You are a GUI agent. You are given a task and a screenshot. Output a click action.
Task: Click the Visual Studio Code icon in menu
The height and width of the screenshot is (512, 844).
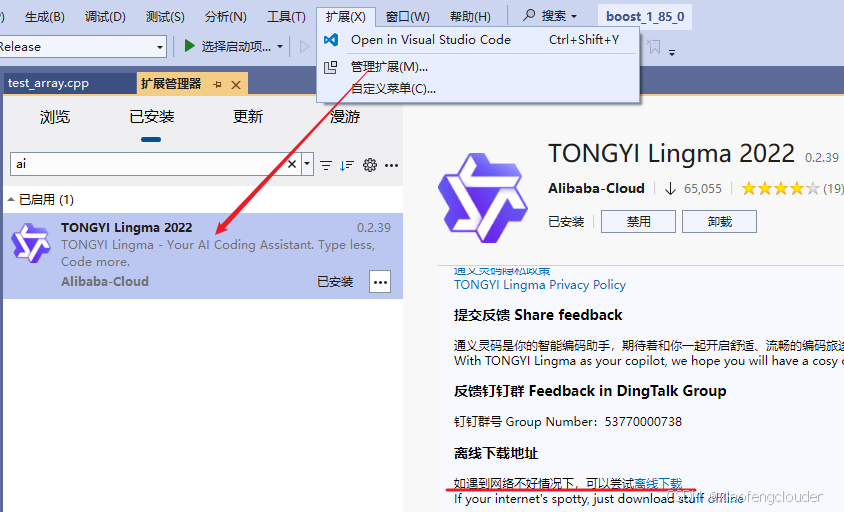331,40
